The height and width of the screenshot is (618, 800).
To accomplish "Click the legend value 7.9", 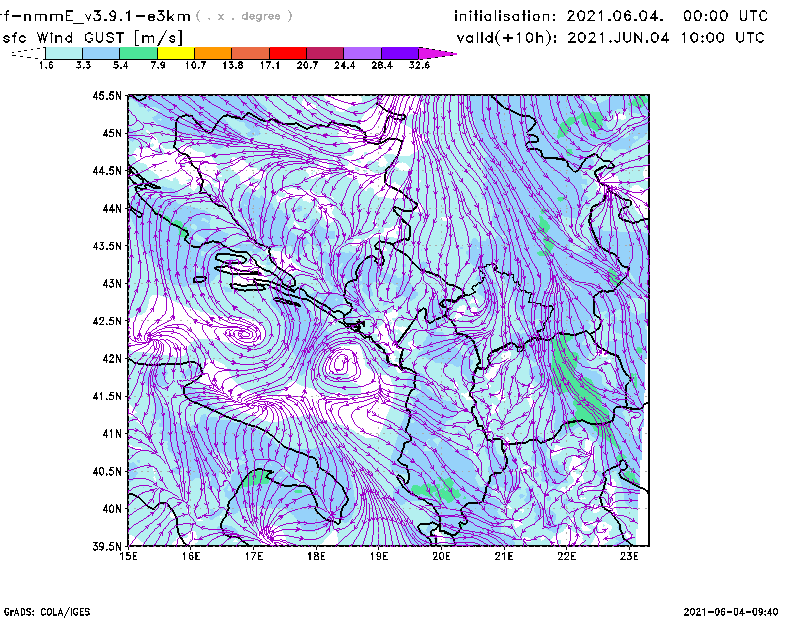I will (x=158, y=65).
